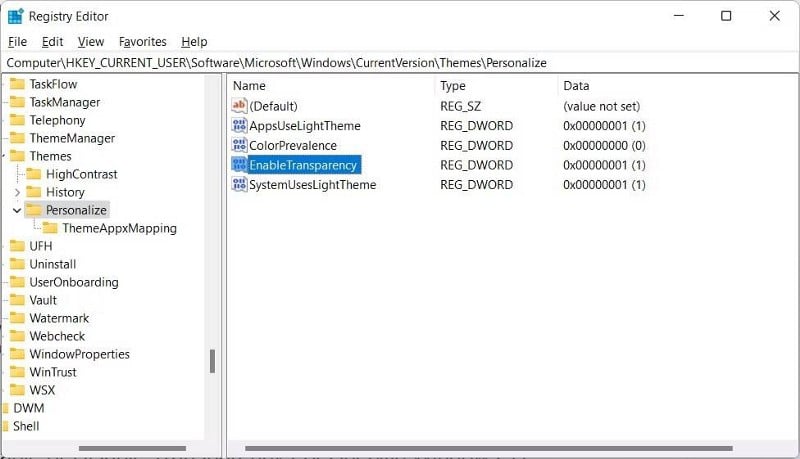The image size is (800, 459).
Task: Select the DWM key in tree
Action: pyautogui.click(x=29, y=408)
